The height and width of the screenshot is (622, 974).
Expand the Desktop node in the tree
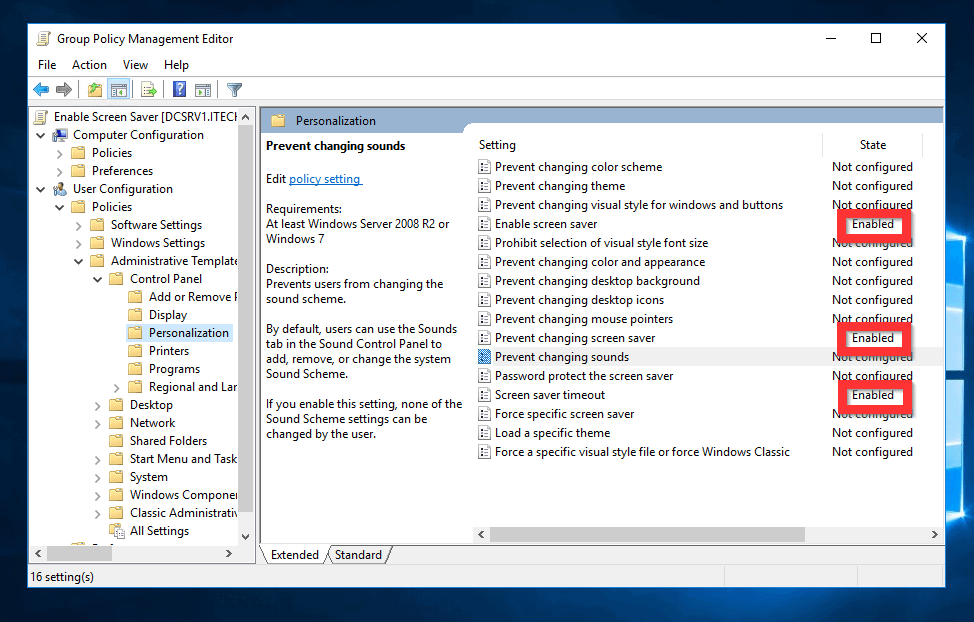(97, 404)
